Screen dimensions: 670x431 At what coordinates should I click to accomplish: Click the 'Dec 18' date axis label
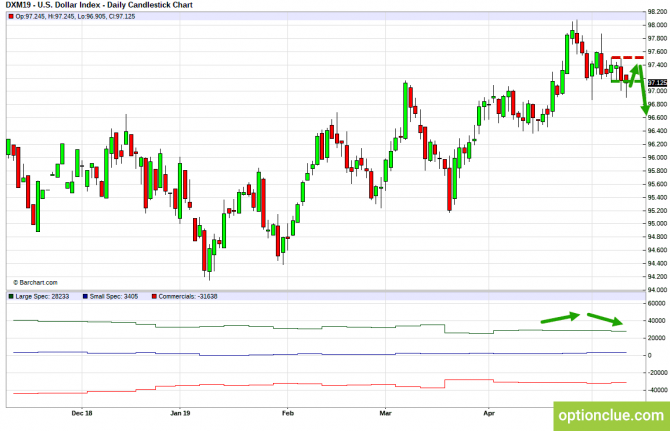tap(82, 413)
